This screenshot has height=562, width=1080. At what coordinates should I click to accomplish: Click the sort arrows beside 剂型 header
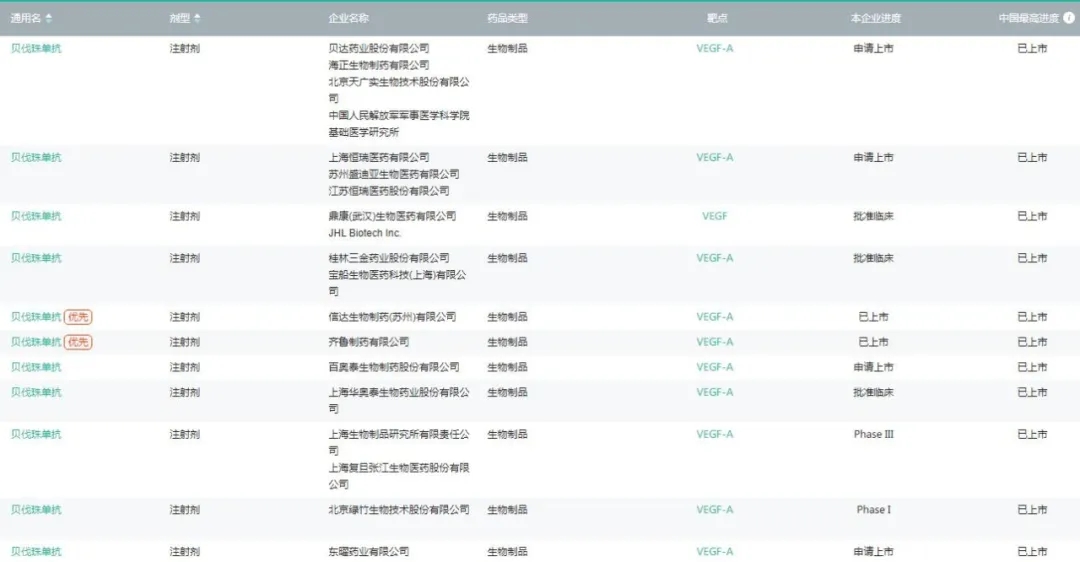(197, 18)
